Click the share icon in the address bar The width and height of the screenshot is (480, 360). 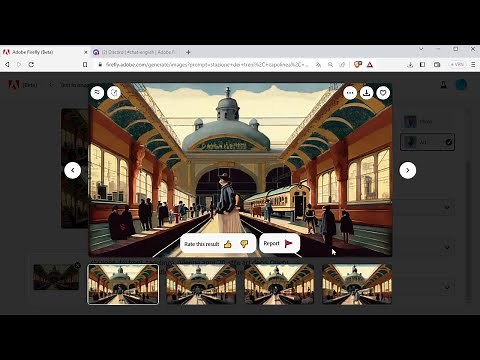click(342, 65)
